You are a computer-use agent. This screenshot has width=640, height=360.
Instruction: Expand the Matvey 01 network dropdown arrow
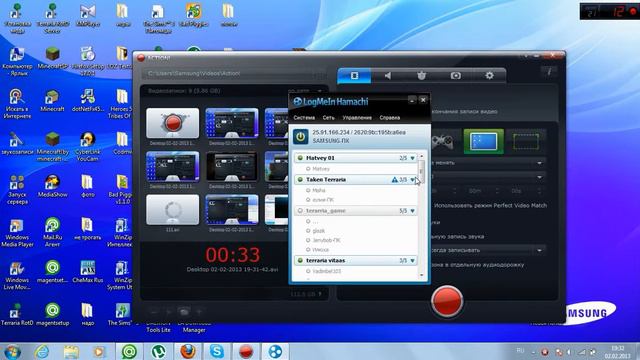tap(413, 158)
